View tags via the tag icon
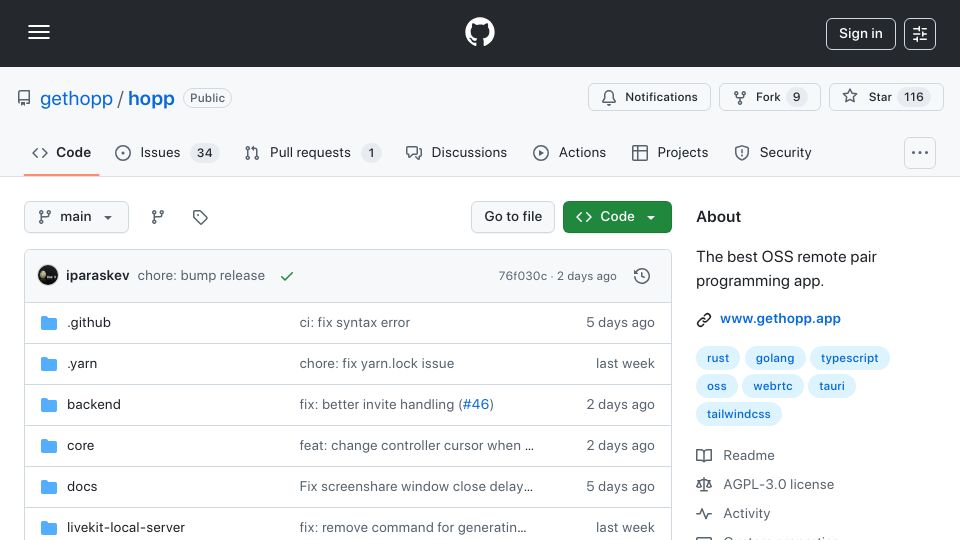Viewport: 960px width, 540px height. pos(200,217)
